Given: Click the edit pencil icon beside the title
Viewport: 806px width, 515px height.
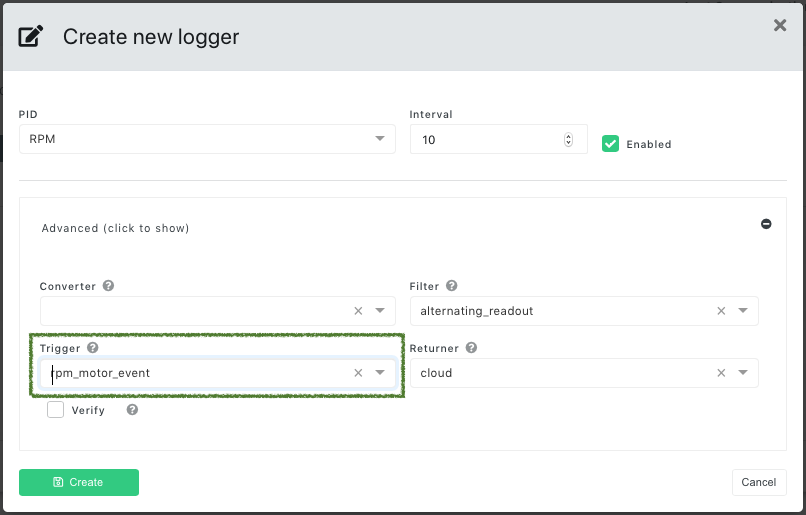Looking at the screenshot, I should coord(31,36).
